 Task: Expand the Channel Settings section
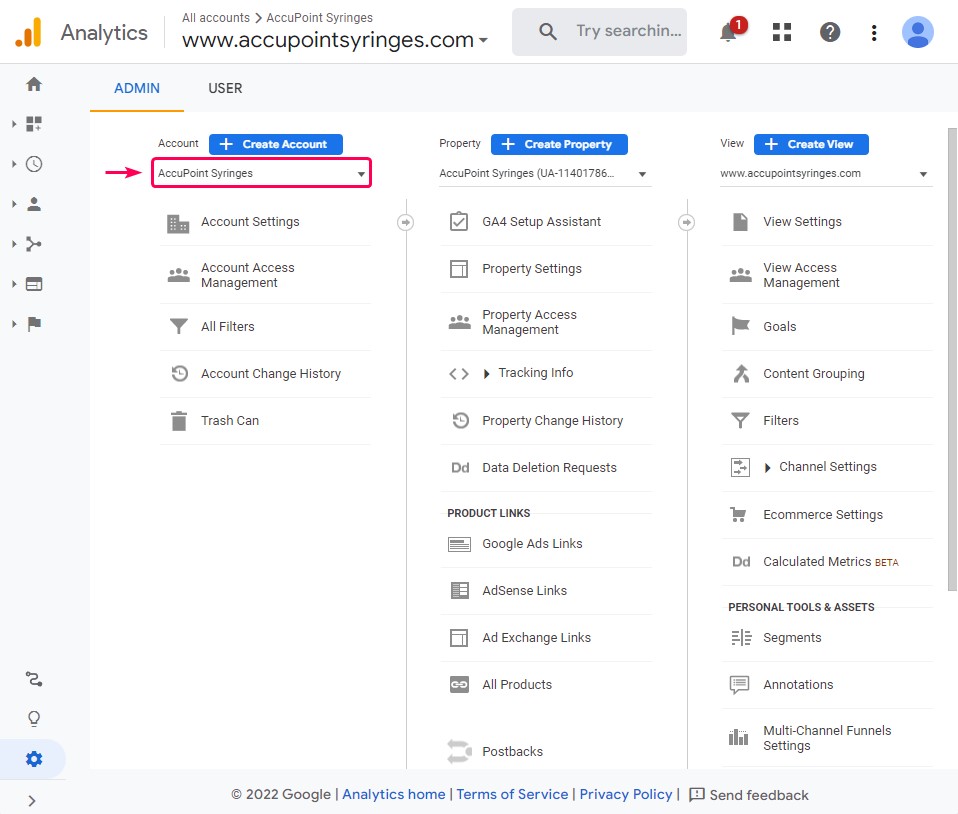(768, 468)
